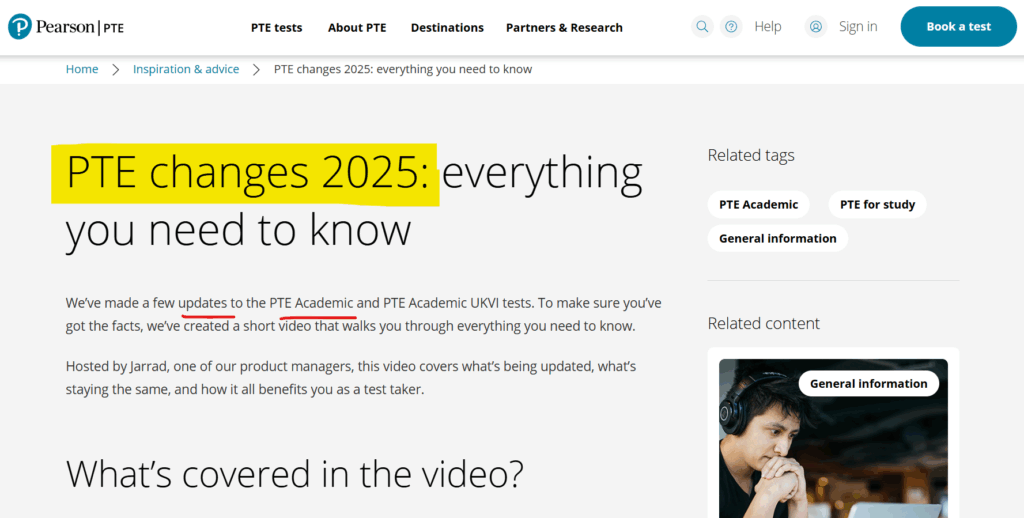Click the breadcrumb text 'PTE changes 2025: everything you need to know'

[403, 69]
